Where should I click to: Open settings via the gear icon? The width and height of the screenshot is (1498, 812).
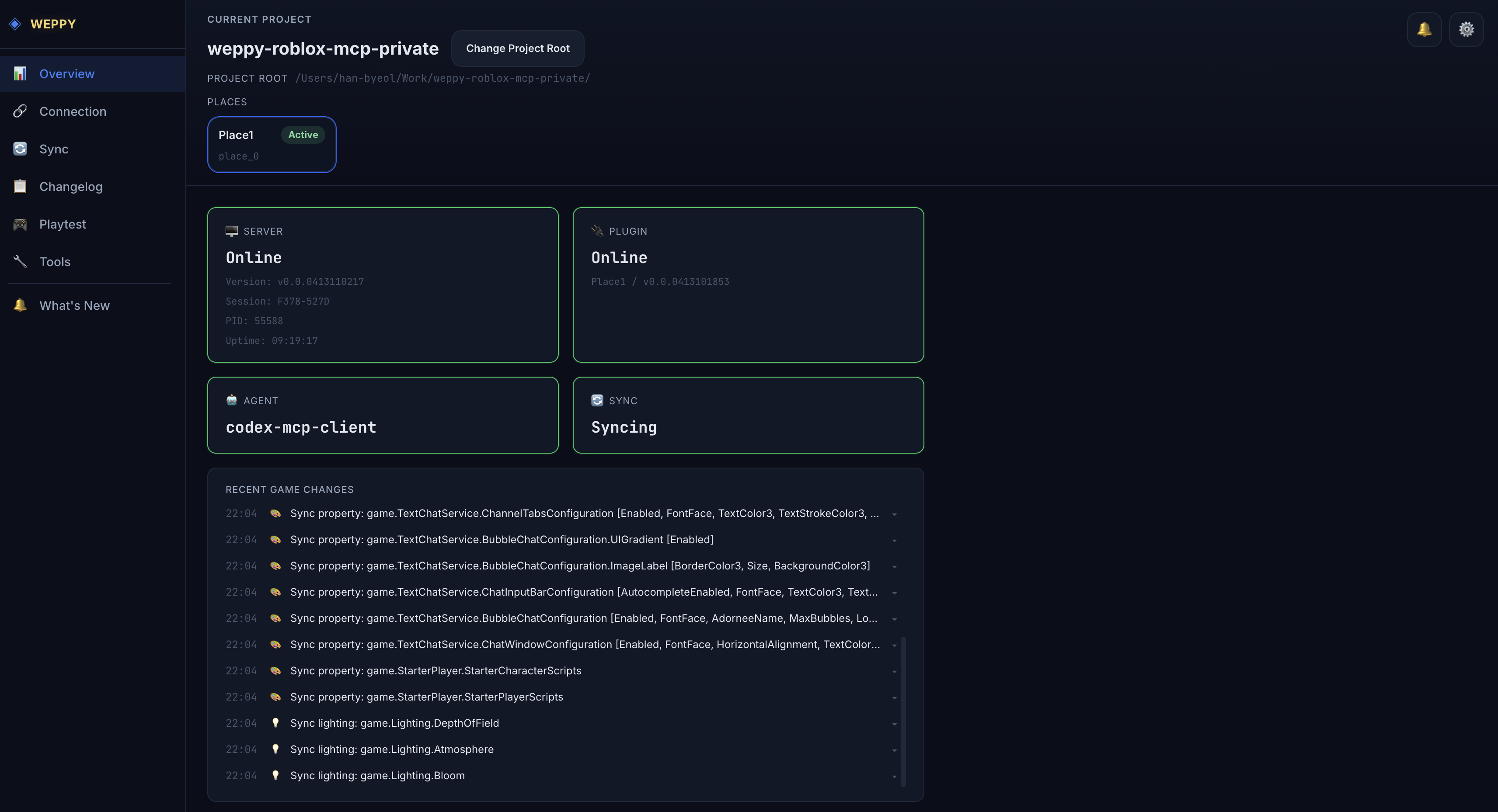tap(1467, 28)
